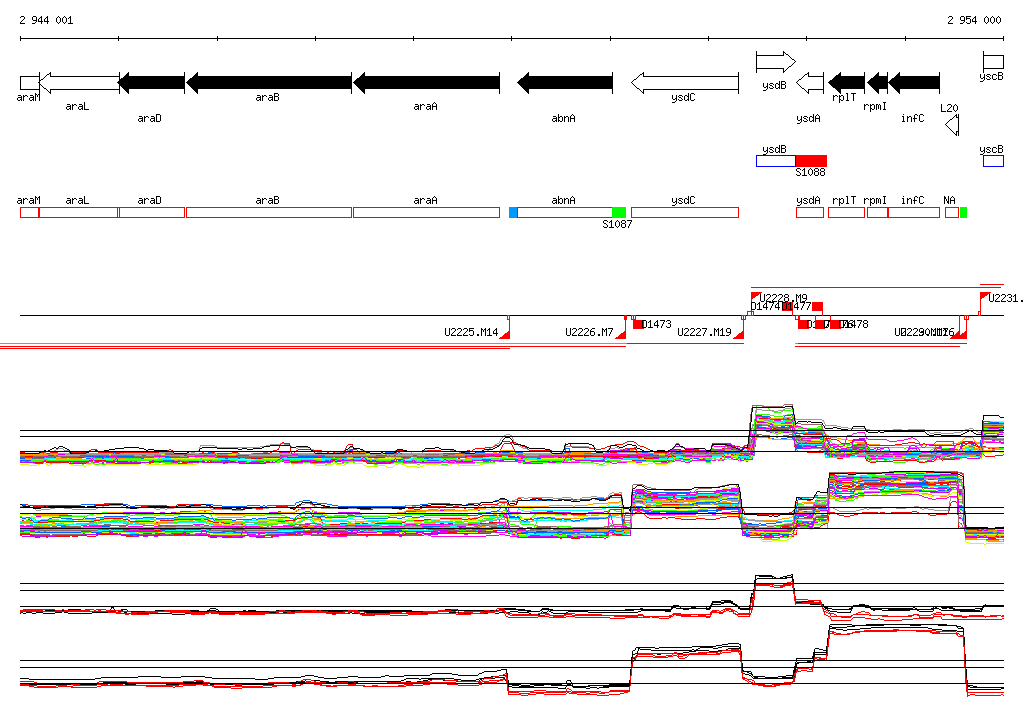Click the end coordinate 2 954 000

[x=974, y=20]
